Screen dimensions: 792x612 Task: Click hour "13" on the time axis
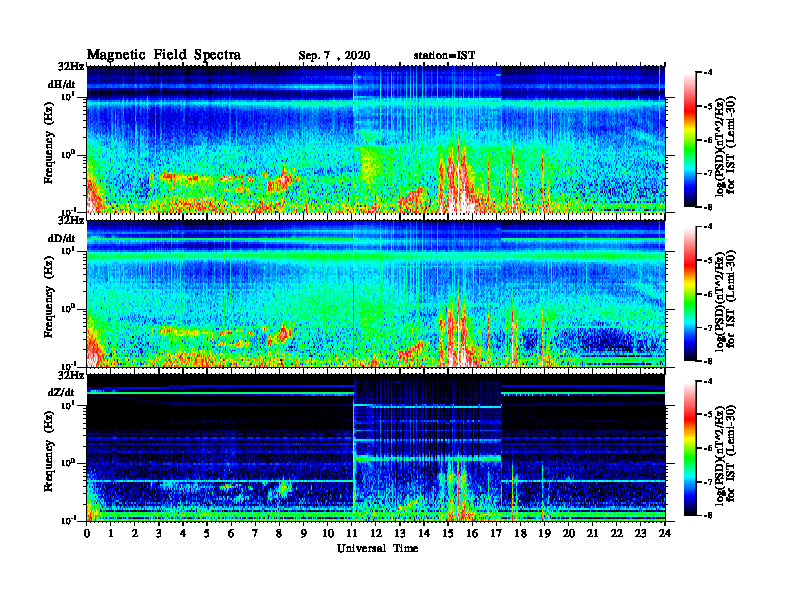point(400,533)
